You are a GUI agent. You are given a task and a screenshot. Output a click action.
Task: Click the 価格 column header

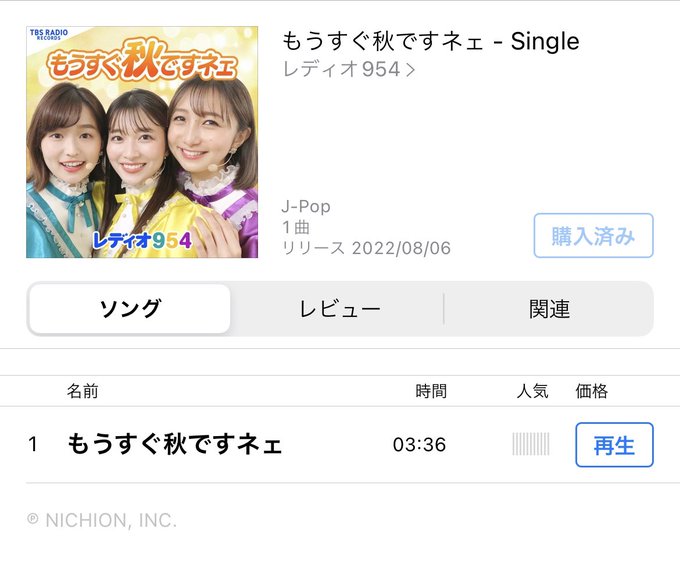(592, 391)
